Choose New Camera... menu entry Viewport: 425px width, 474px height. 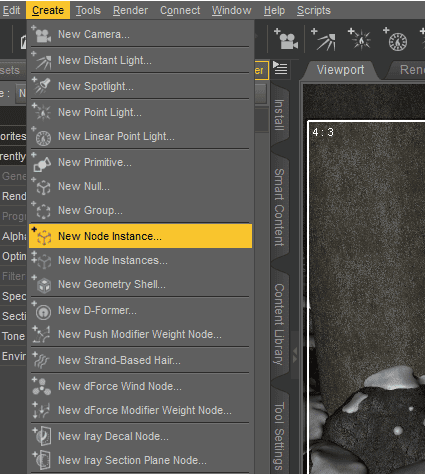[x=140, y=34]
